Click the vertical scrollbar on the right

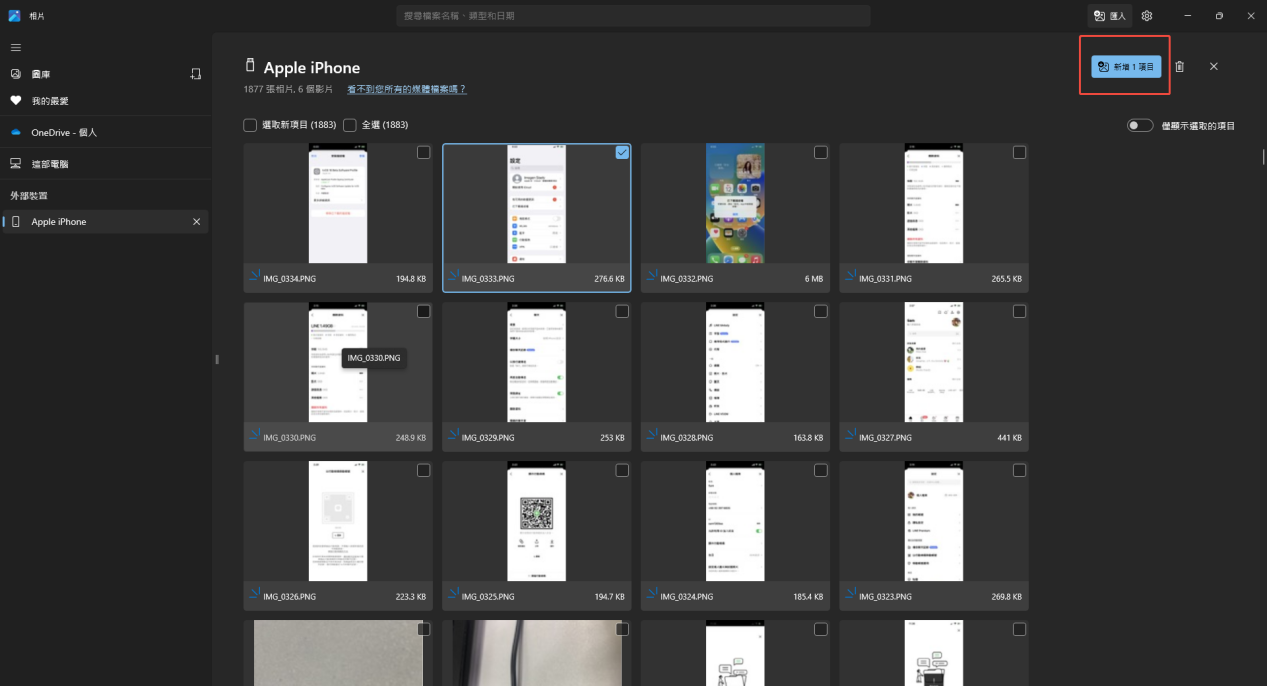pos(1263,156)
